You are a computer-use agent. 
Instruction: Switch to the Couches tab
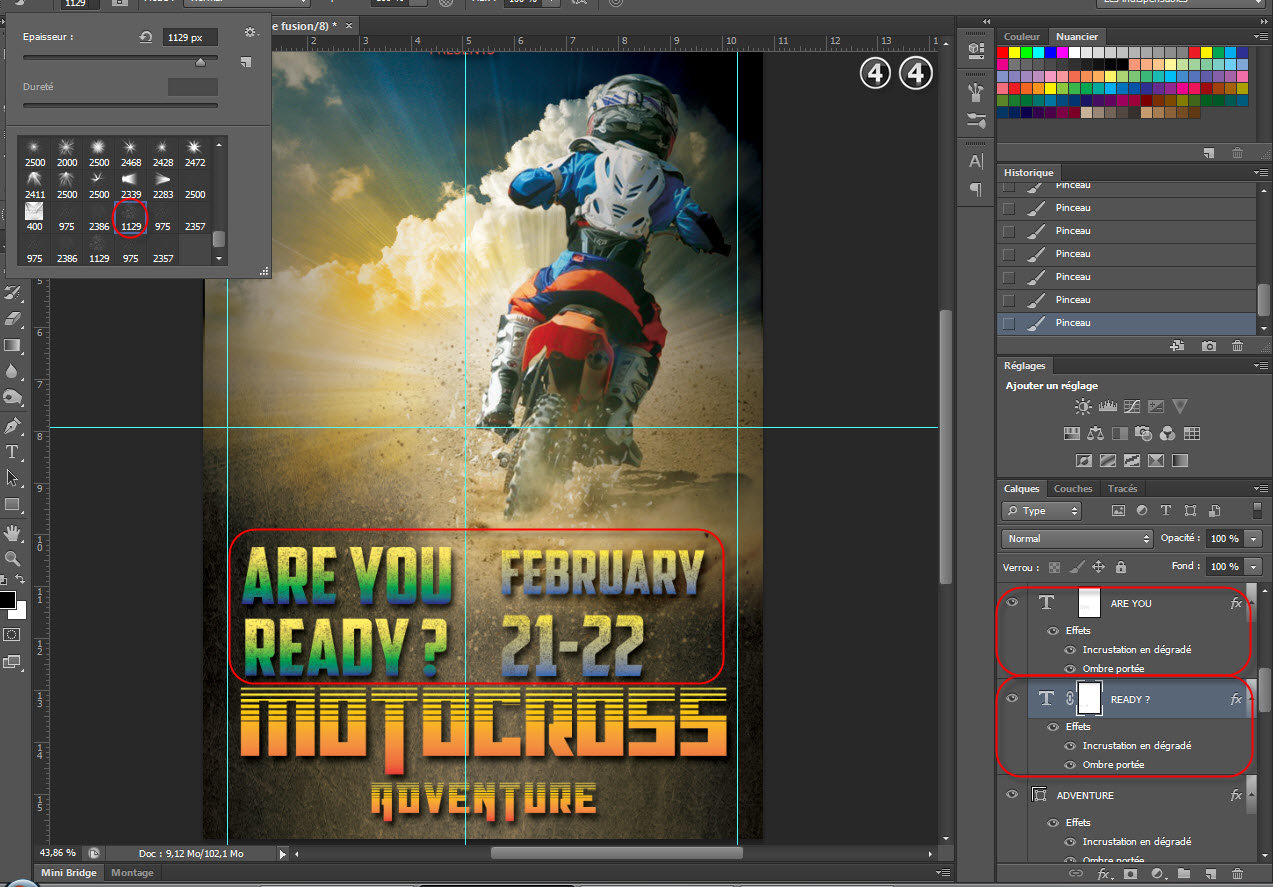[1072, 489]
